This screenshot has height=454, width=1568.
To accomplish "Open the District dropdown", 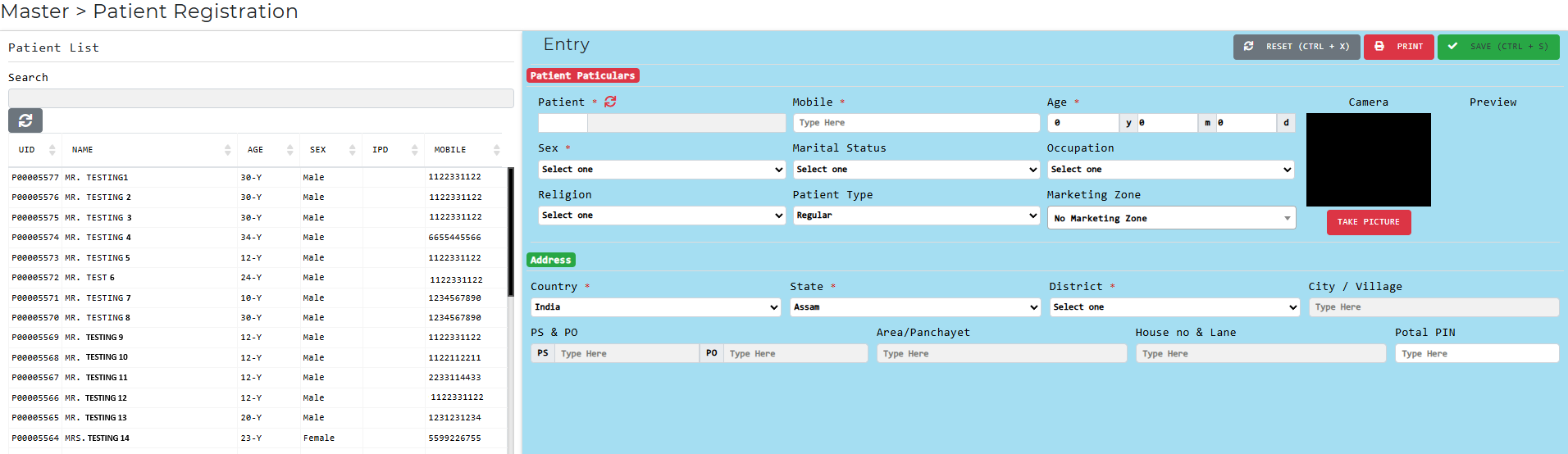I will point(1174,307).
